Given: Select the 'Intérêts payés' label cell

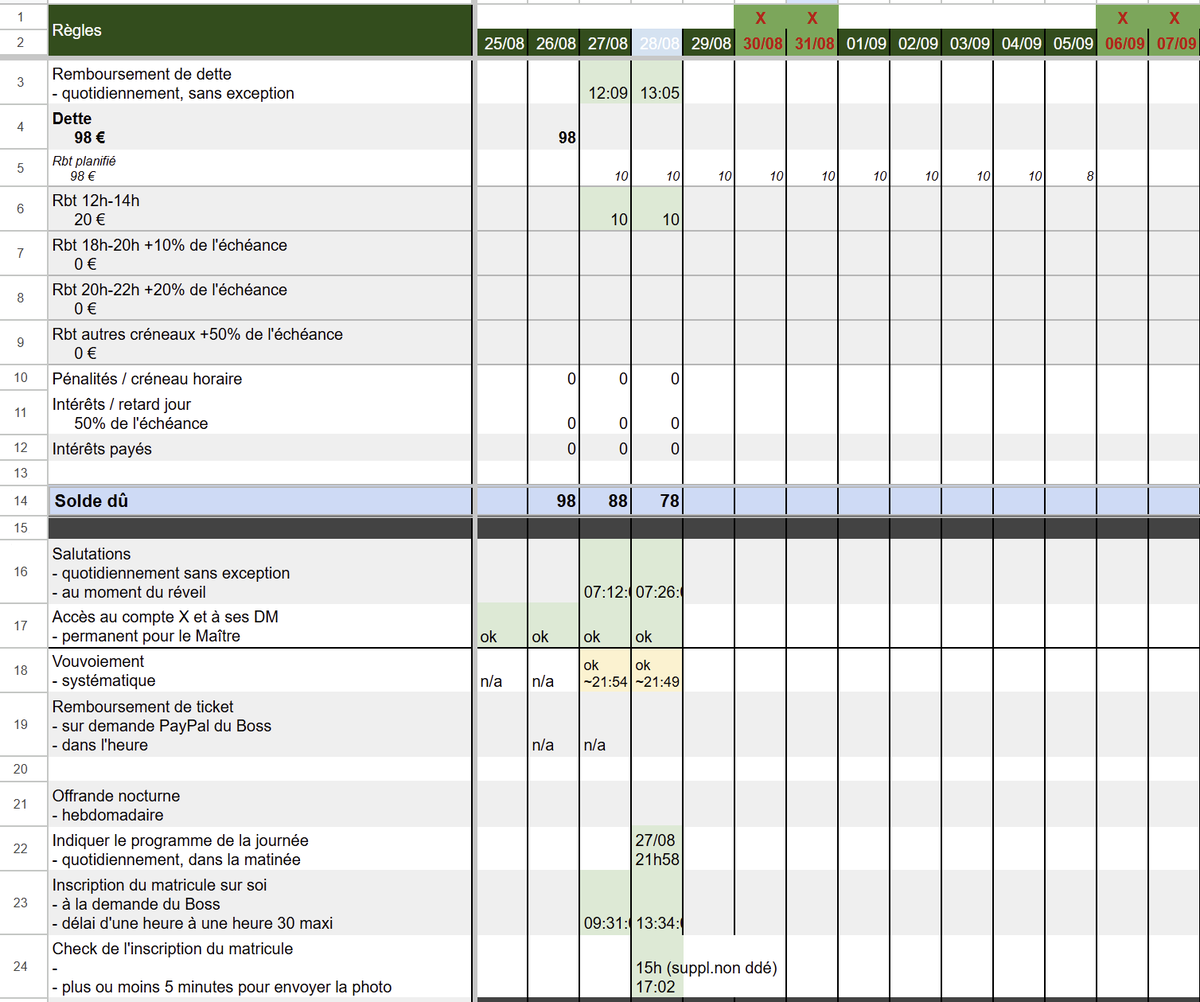Looking at the screenshot, I should 260,448.
